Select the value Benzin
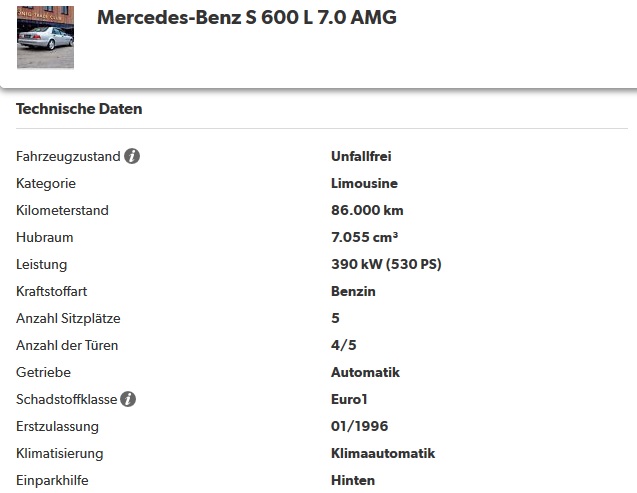This screenshot has width=637, height=493. [x=353, y=291]
